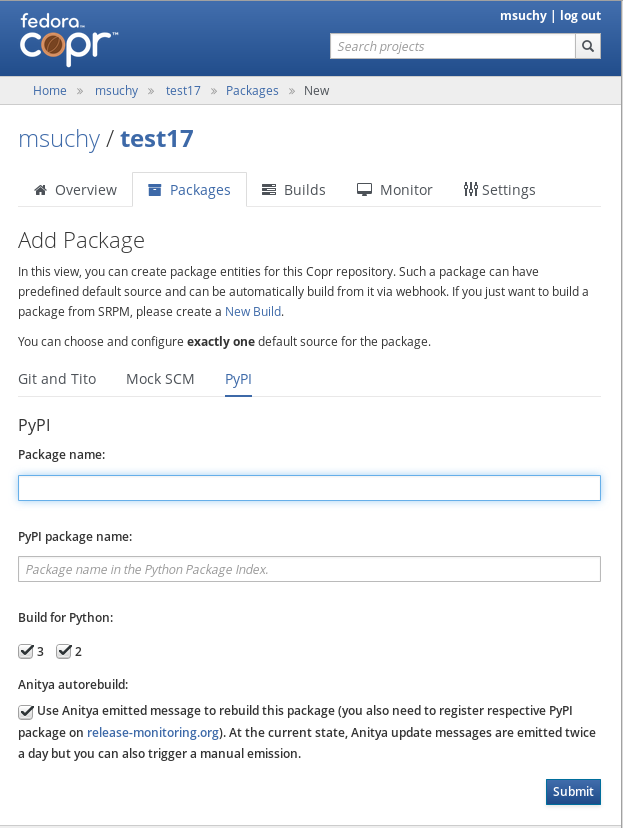
Task: Open the Packages breadcrumb page
Action: pyautogui.click(x=252, y=90)
